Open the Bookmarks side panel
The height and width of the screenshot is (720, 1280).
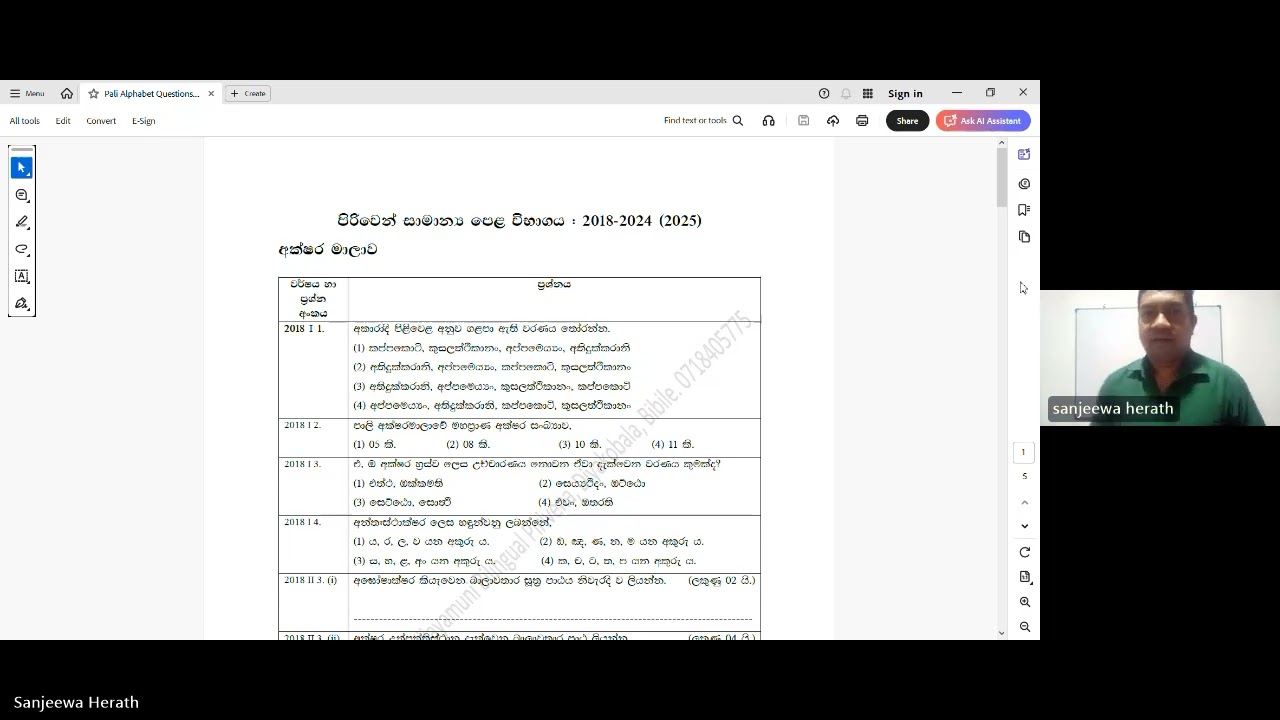(1024, 210)
